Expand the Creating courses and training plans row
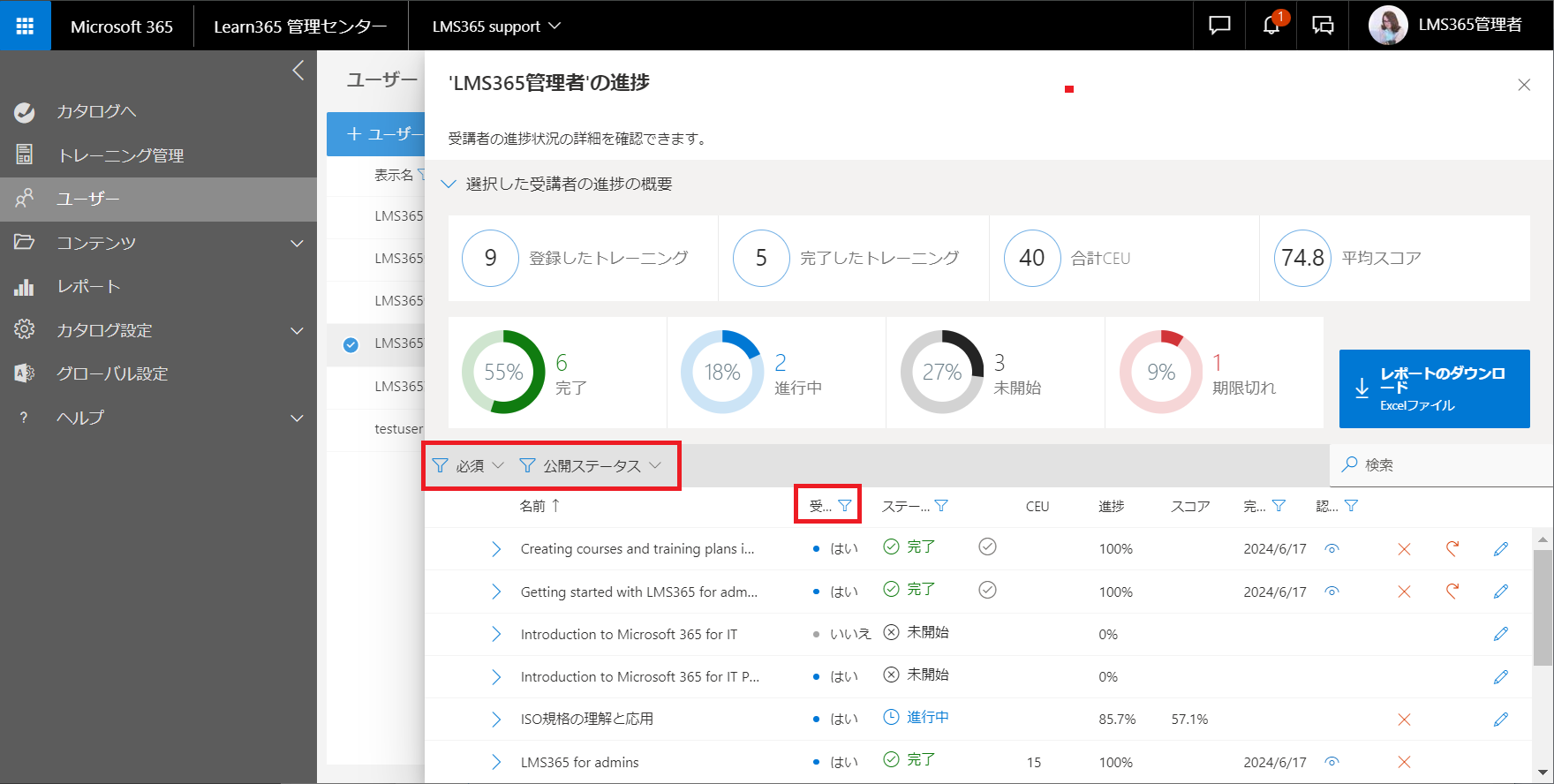 coord(496,549)
